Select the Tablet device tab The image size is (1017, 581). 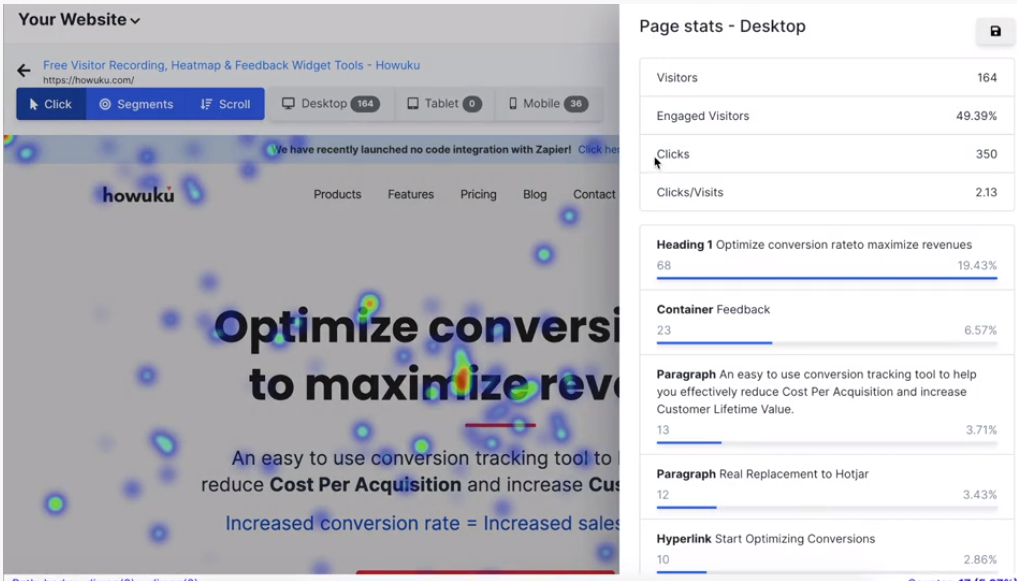[444, 104]
